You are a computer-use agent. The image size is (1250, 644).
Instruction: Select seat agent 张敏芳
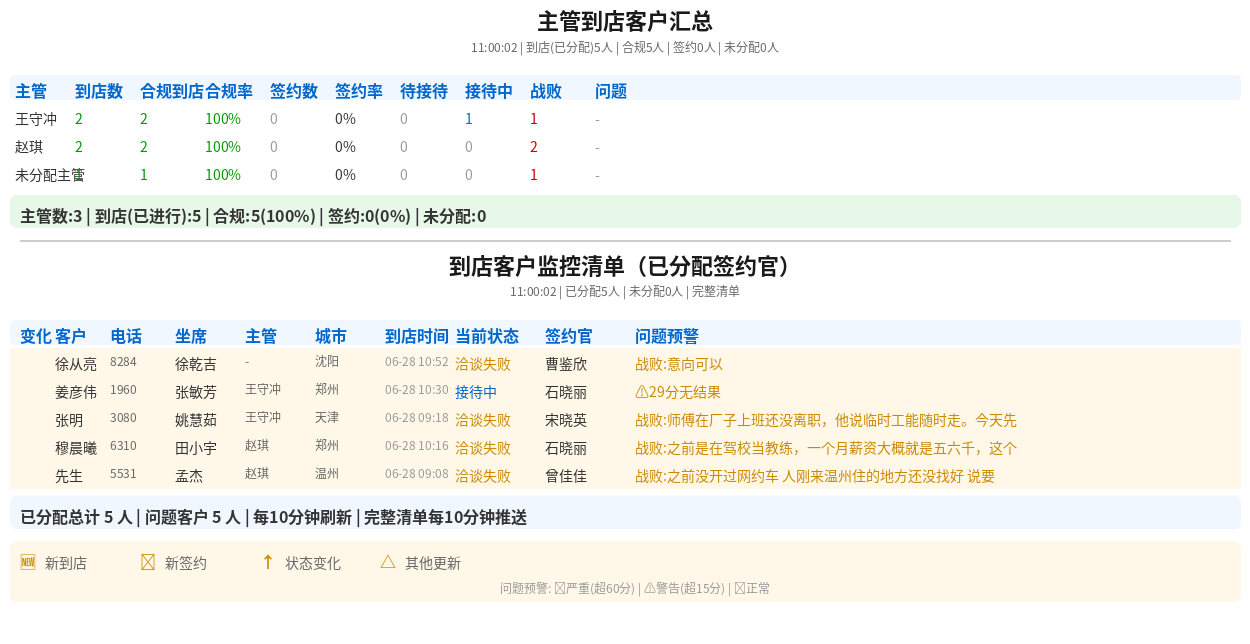coord(196,392)
